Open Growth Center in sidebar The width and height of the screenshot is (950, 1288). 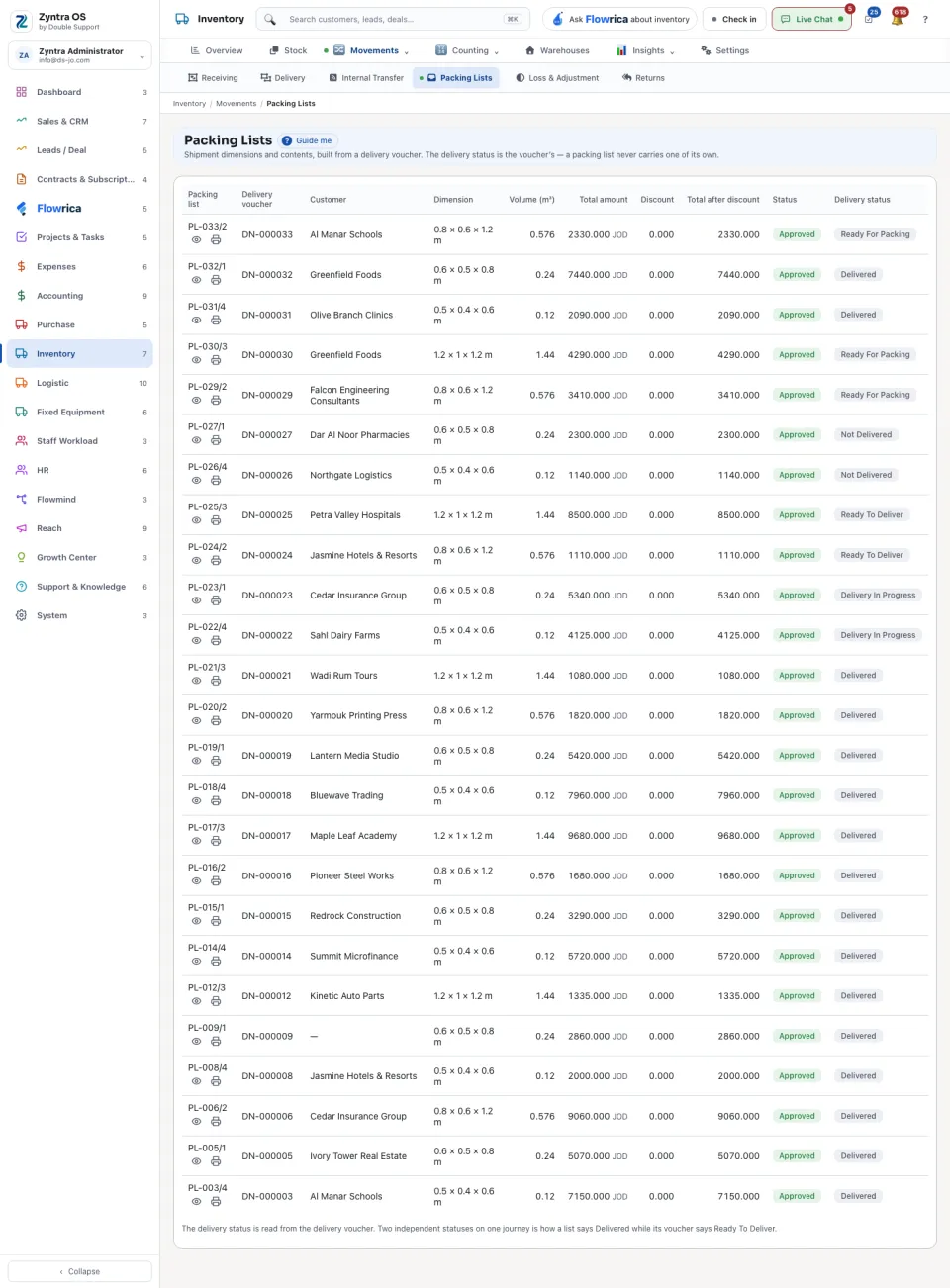[80, 558]
